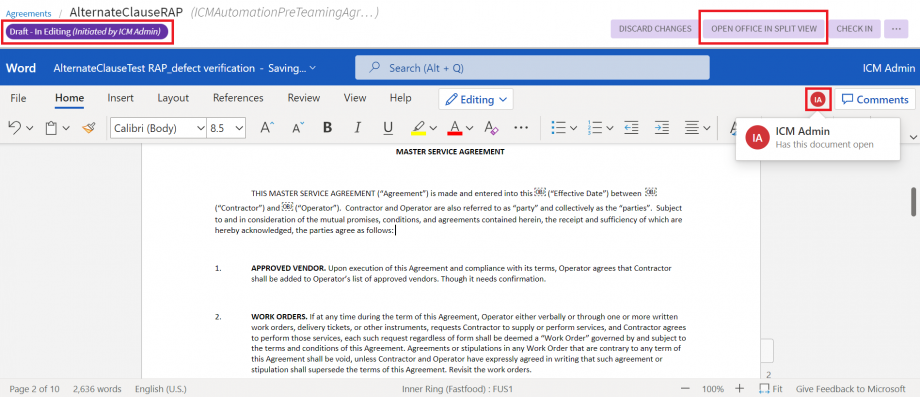Click English (U.S.) language status
Screen dimensions: 920x397
click(x=162, y=389)
